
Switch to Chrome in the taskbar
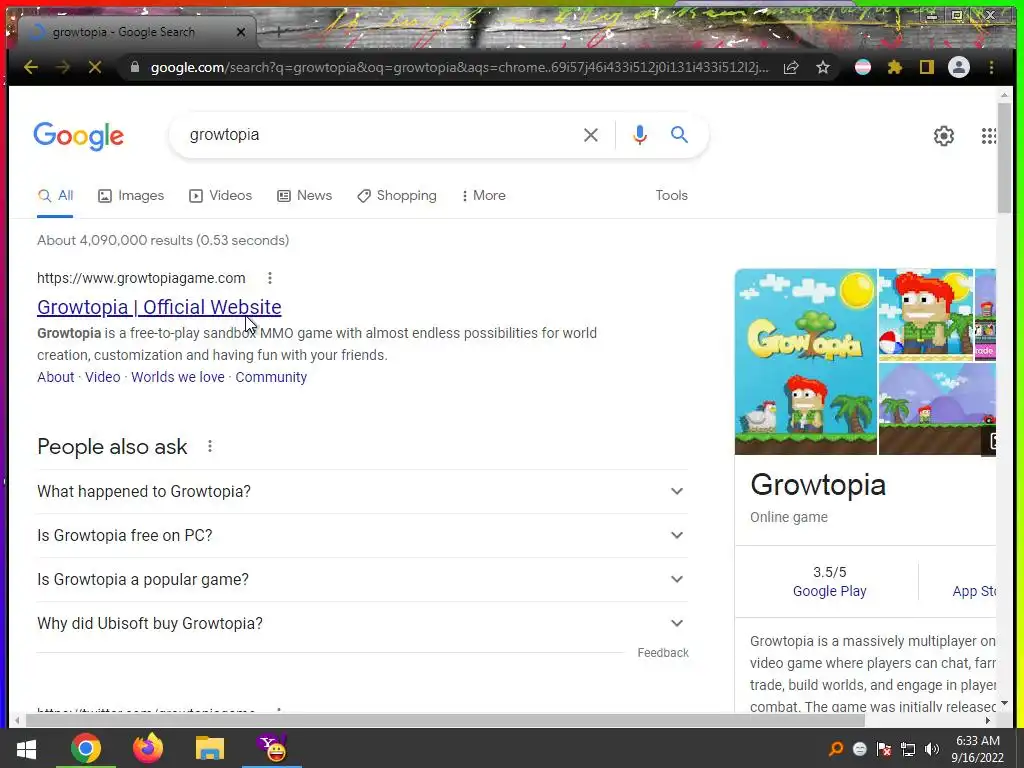click(86, 748)
